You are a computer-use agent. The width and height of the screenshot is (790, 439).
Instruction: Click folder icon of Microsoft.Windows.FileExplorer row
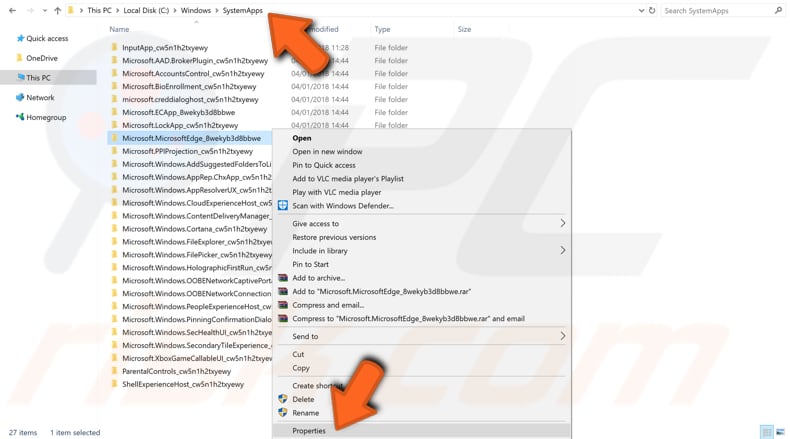tap(114, 242)
